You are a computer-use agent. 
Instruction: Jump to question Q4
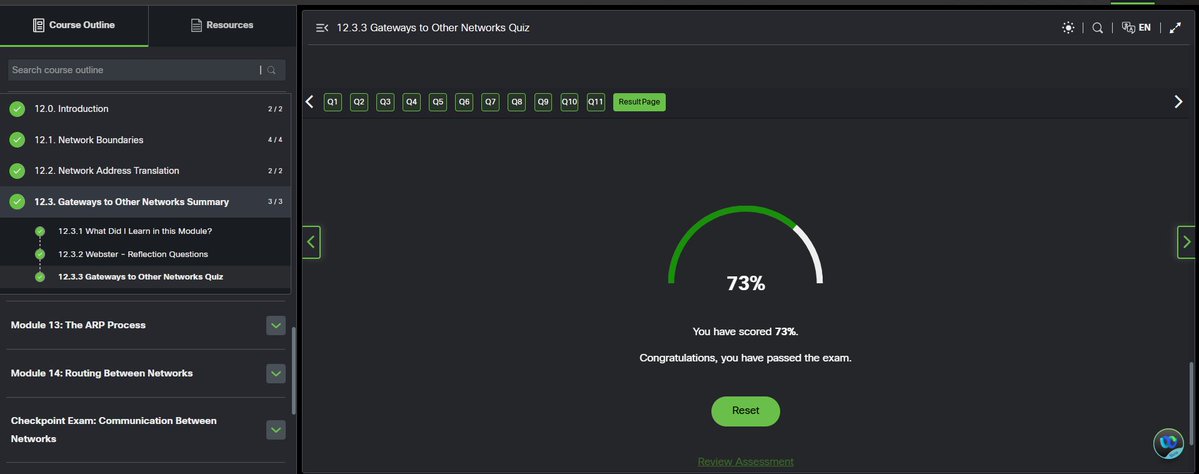point(411,102)
